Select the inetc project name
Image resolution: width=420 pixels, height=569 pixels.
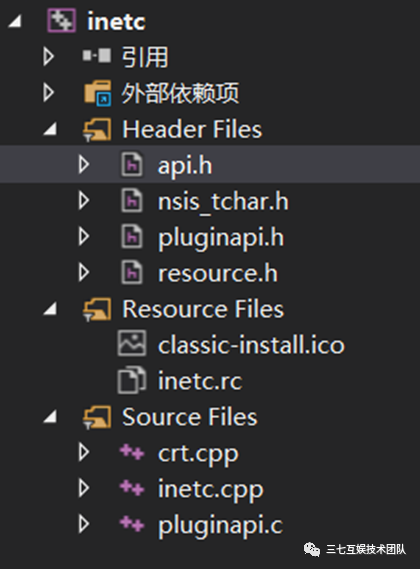tap(116, 21)
